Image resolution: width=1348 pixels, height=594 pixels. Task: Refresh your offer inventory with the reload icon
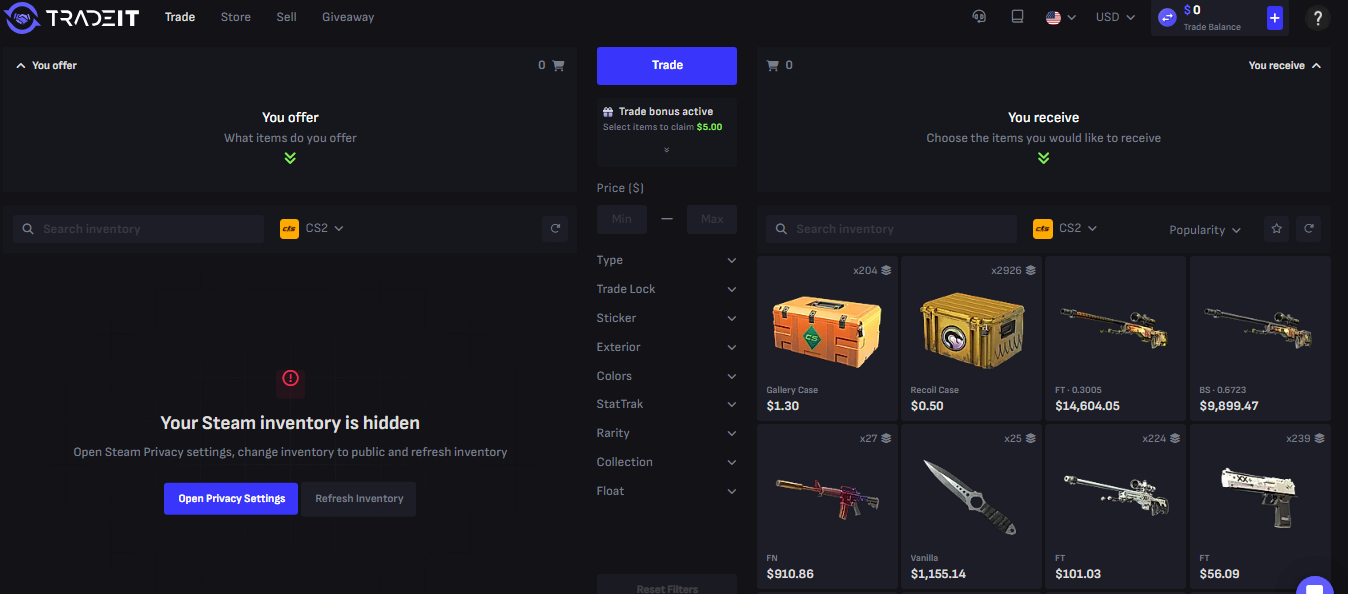pos(555,229)
